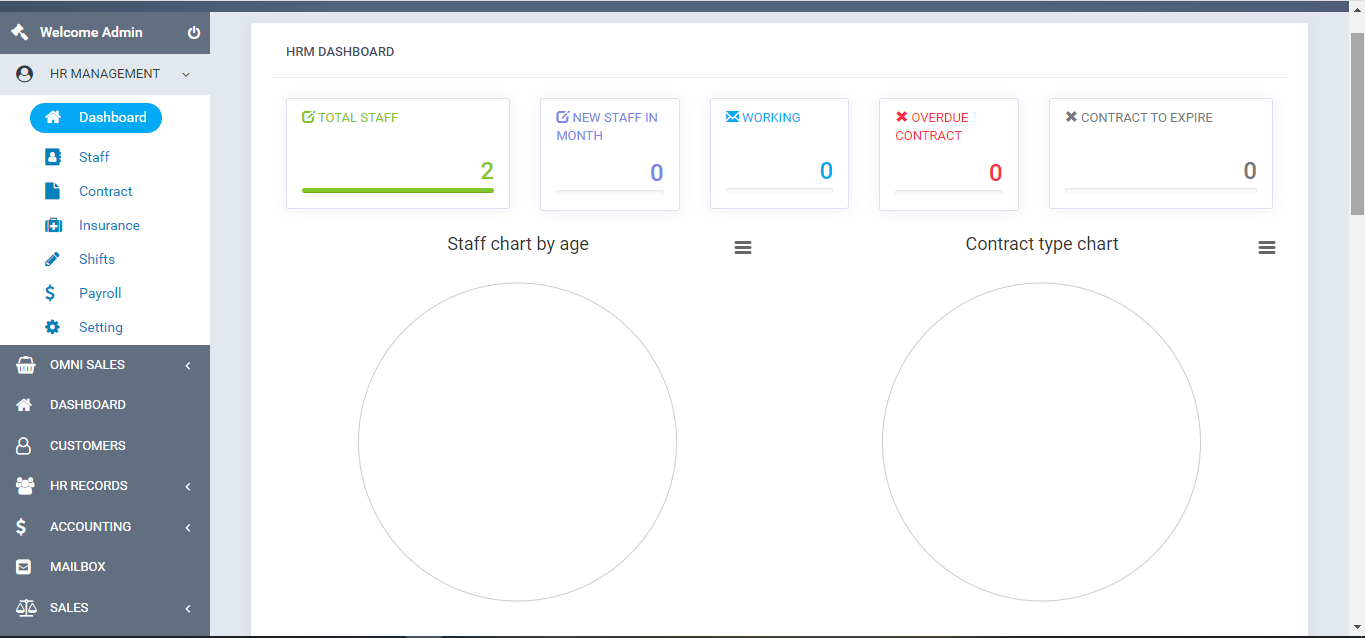Viewport: 1365px width, 638px height.
Task: Open the Staff chart hamburger menu
Action: coord(742,246)
